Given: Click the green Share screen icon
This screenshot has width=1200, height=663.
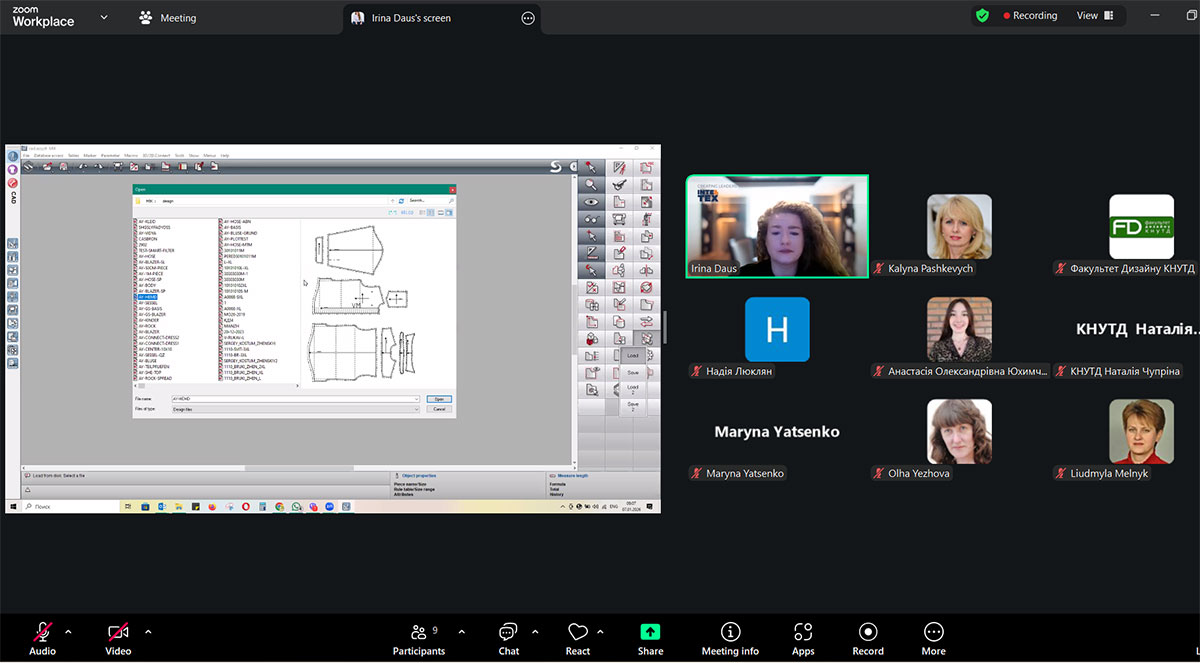Looking at the screenshot, I should 650,633.
